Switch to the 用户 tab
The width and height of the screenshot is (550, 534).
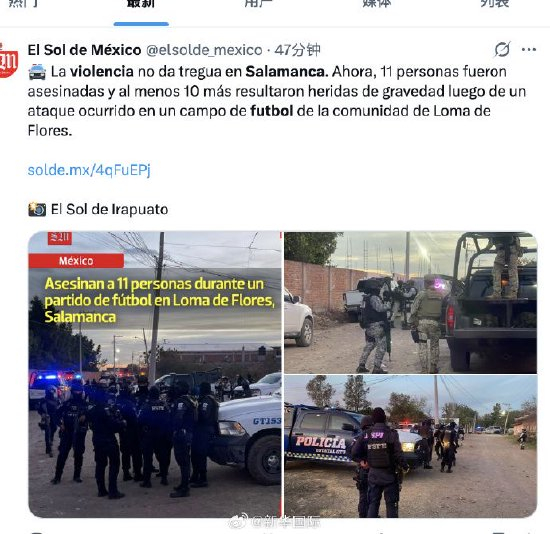pyautogui.click(x=259, y=4)
